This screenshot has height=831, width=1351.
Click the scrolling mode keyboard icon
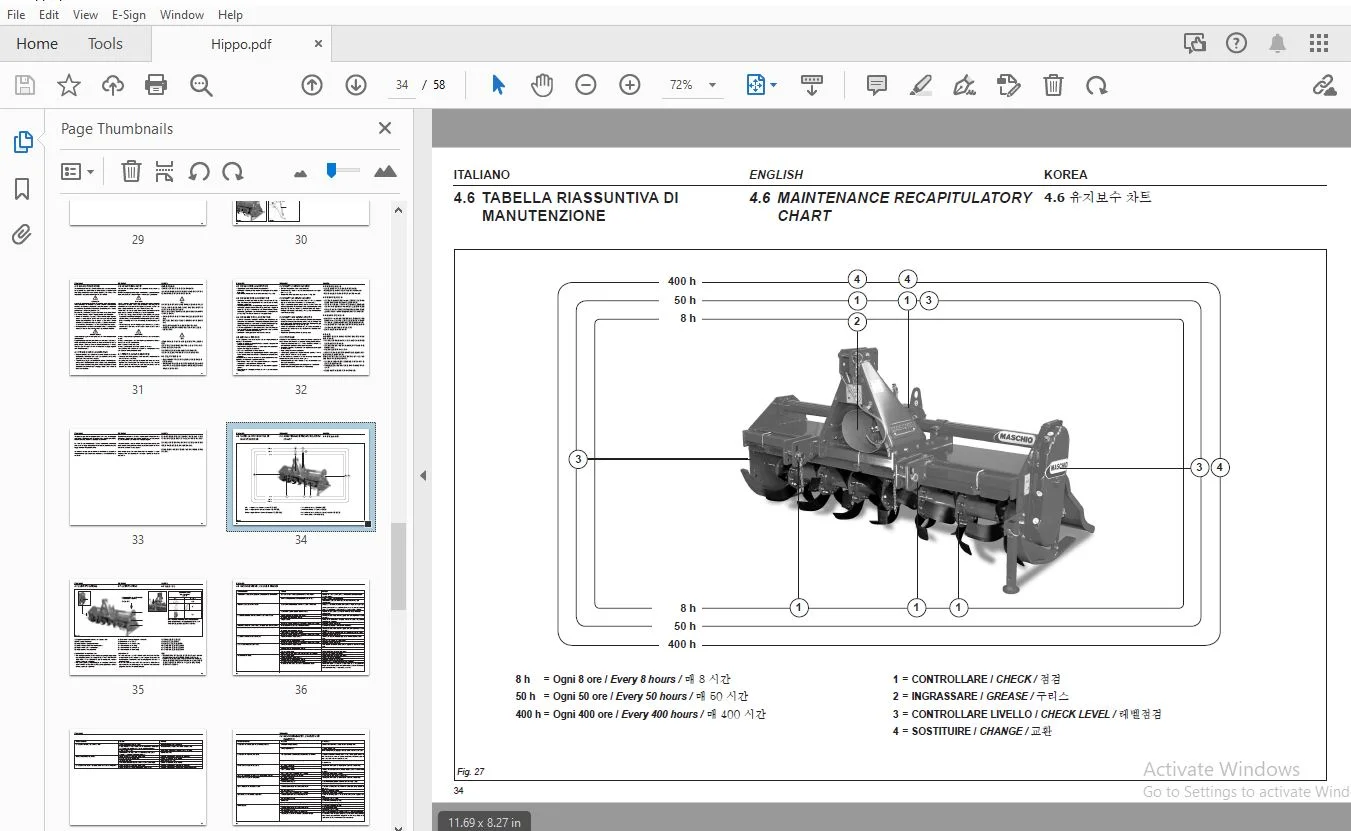click(x=812, y=86)
